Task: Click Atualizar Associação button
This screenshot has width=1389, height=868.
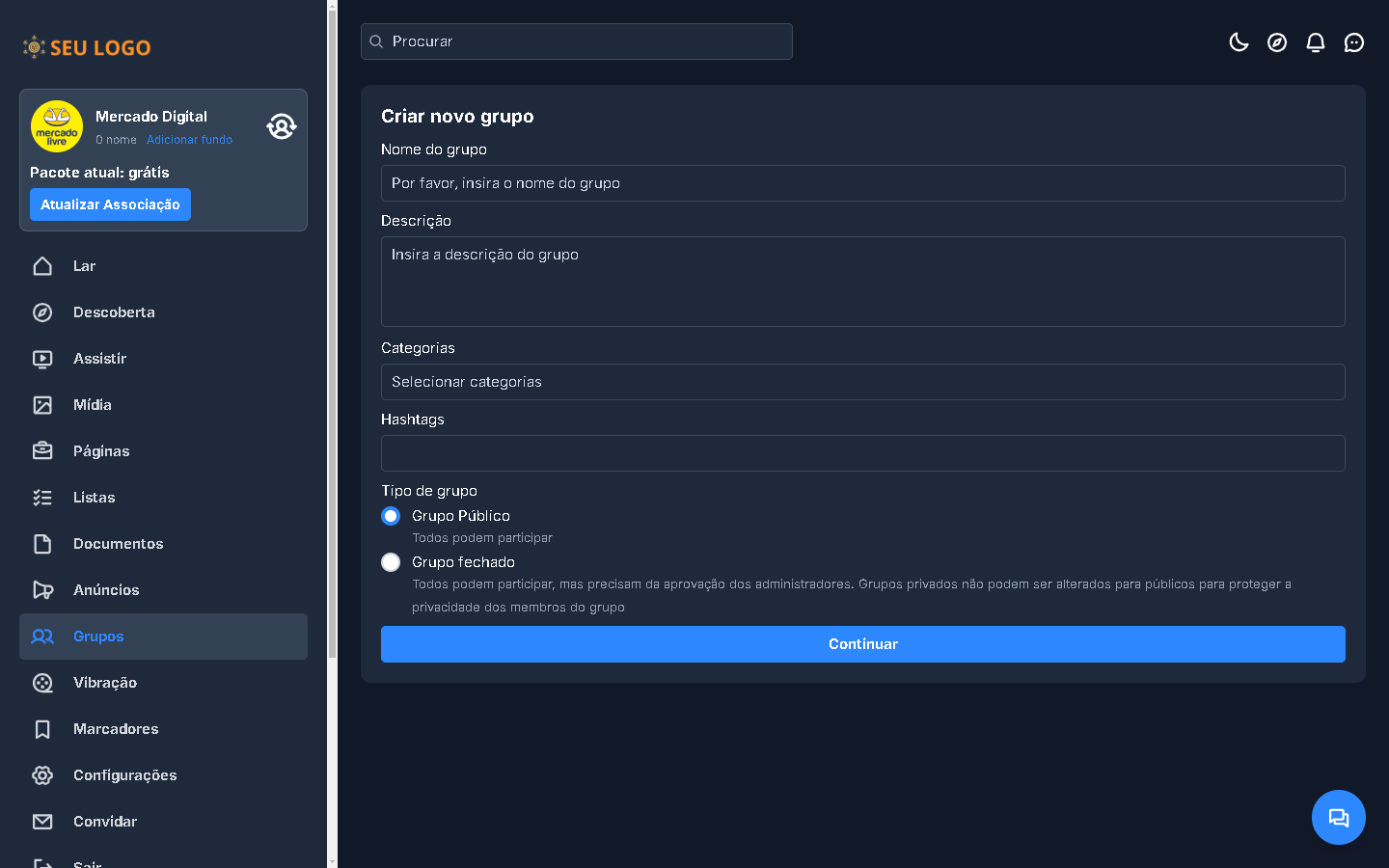Action: coord(110,204)
